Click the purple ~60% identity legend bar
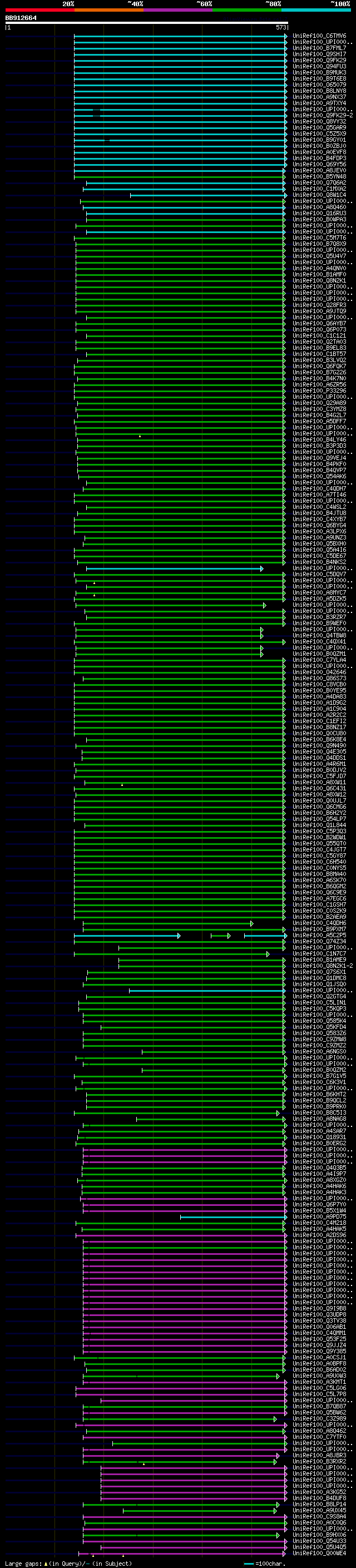 click(179, 10)
